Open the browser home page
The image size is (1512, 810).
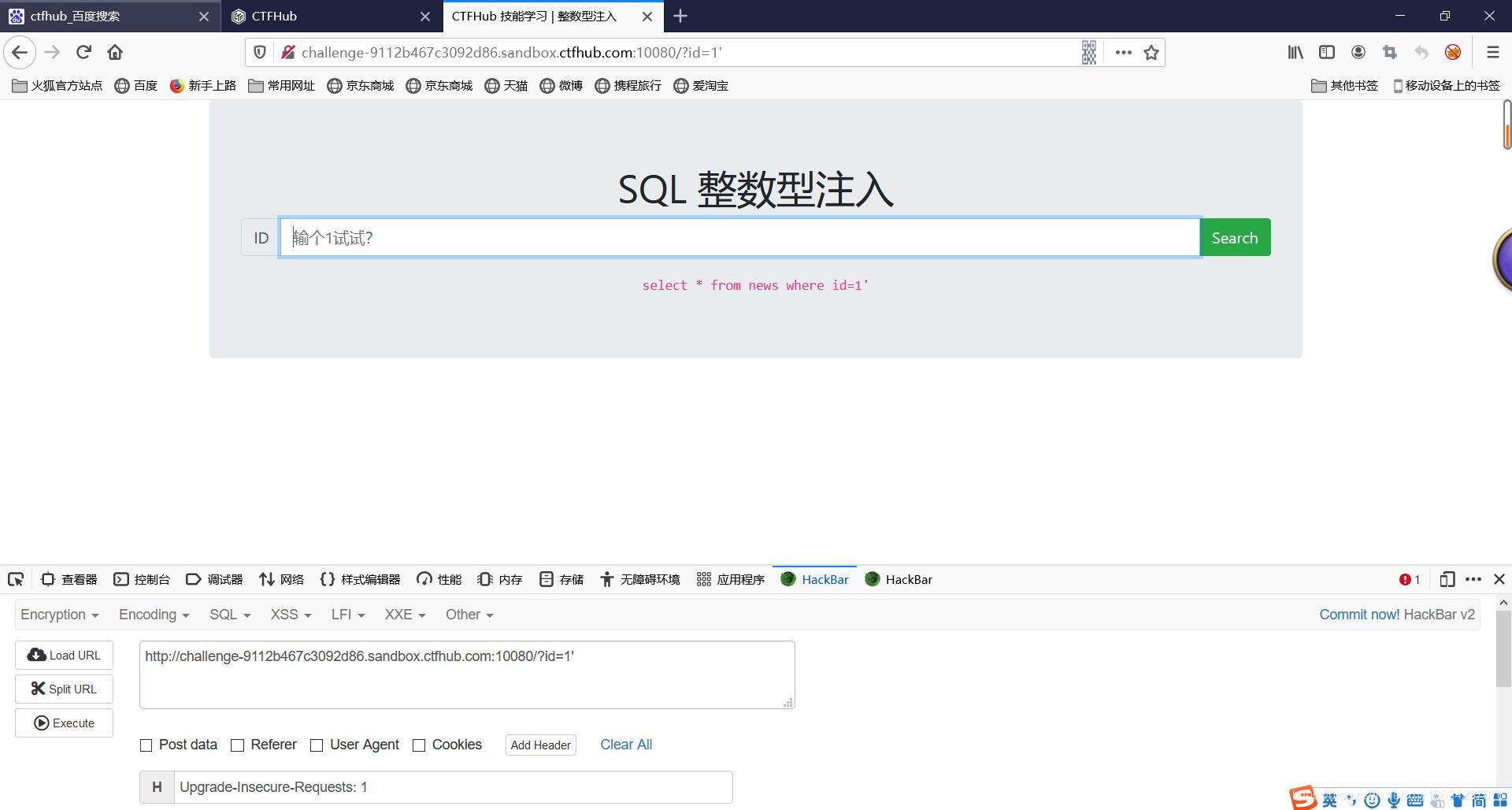pyautogui.click(x=115, y=53)
